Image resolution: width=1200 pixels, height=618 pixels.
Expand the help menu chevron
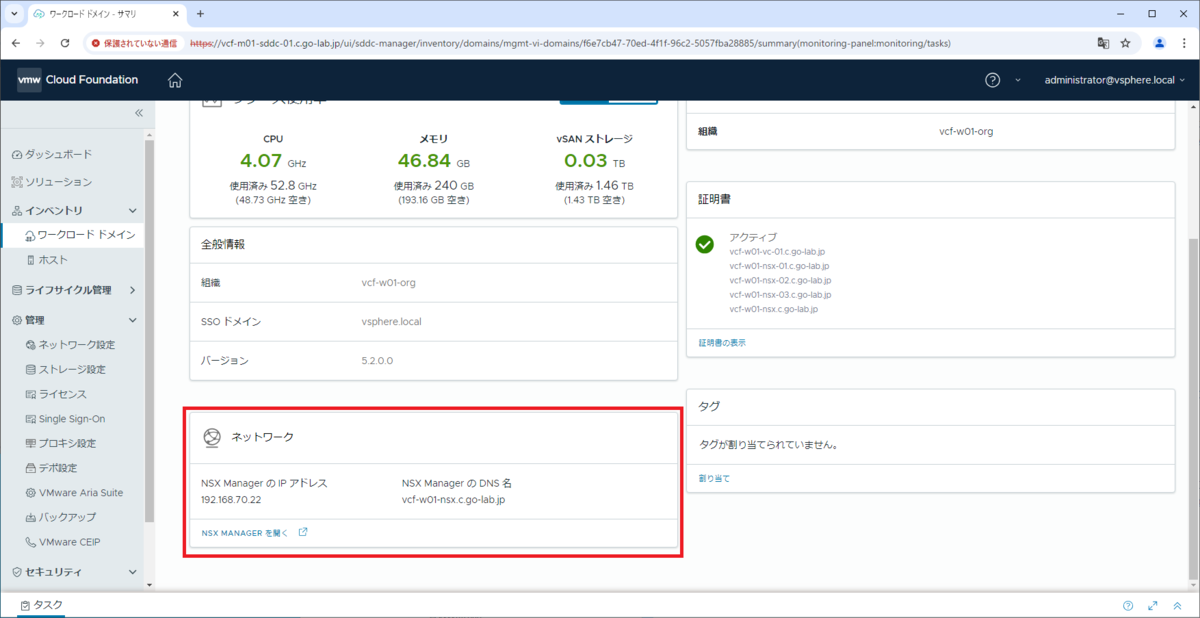pos(1018,80)
